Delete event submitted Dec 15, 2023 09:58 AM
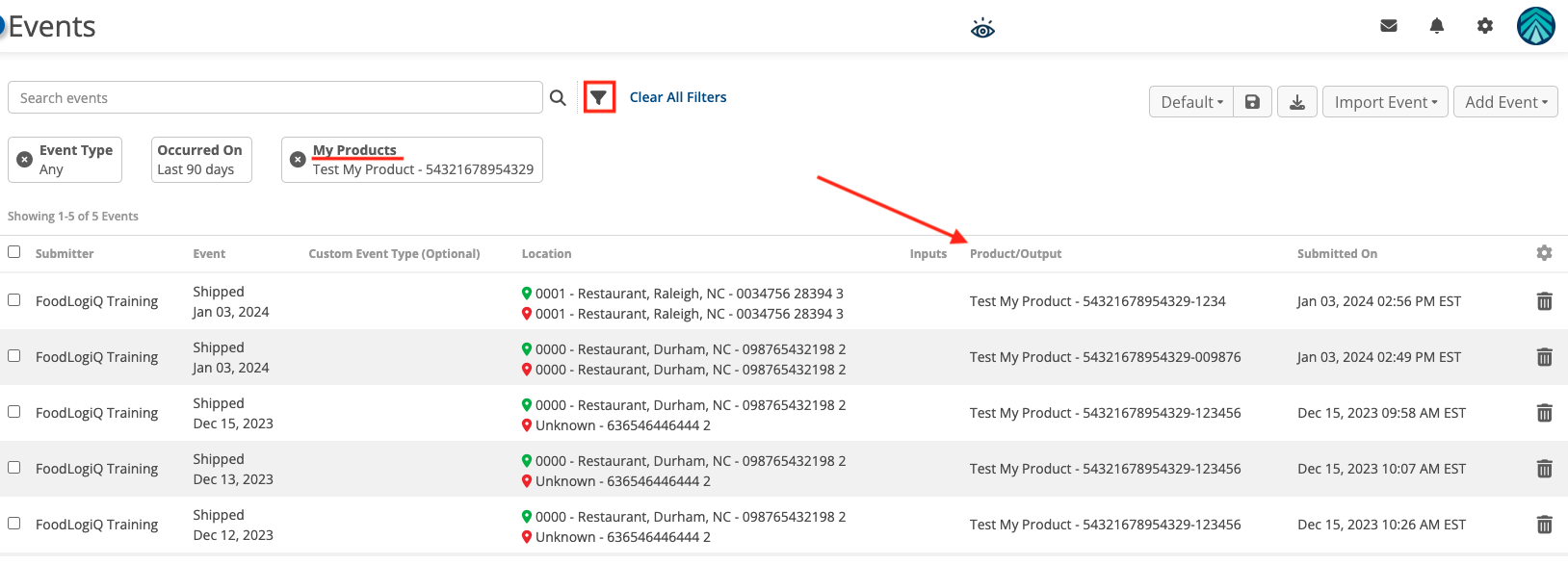The height and width of the screenshot is (565, 1568). tap(1544, 413)
